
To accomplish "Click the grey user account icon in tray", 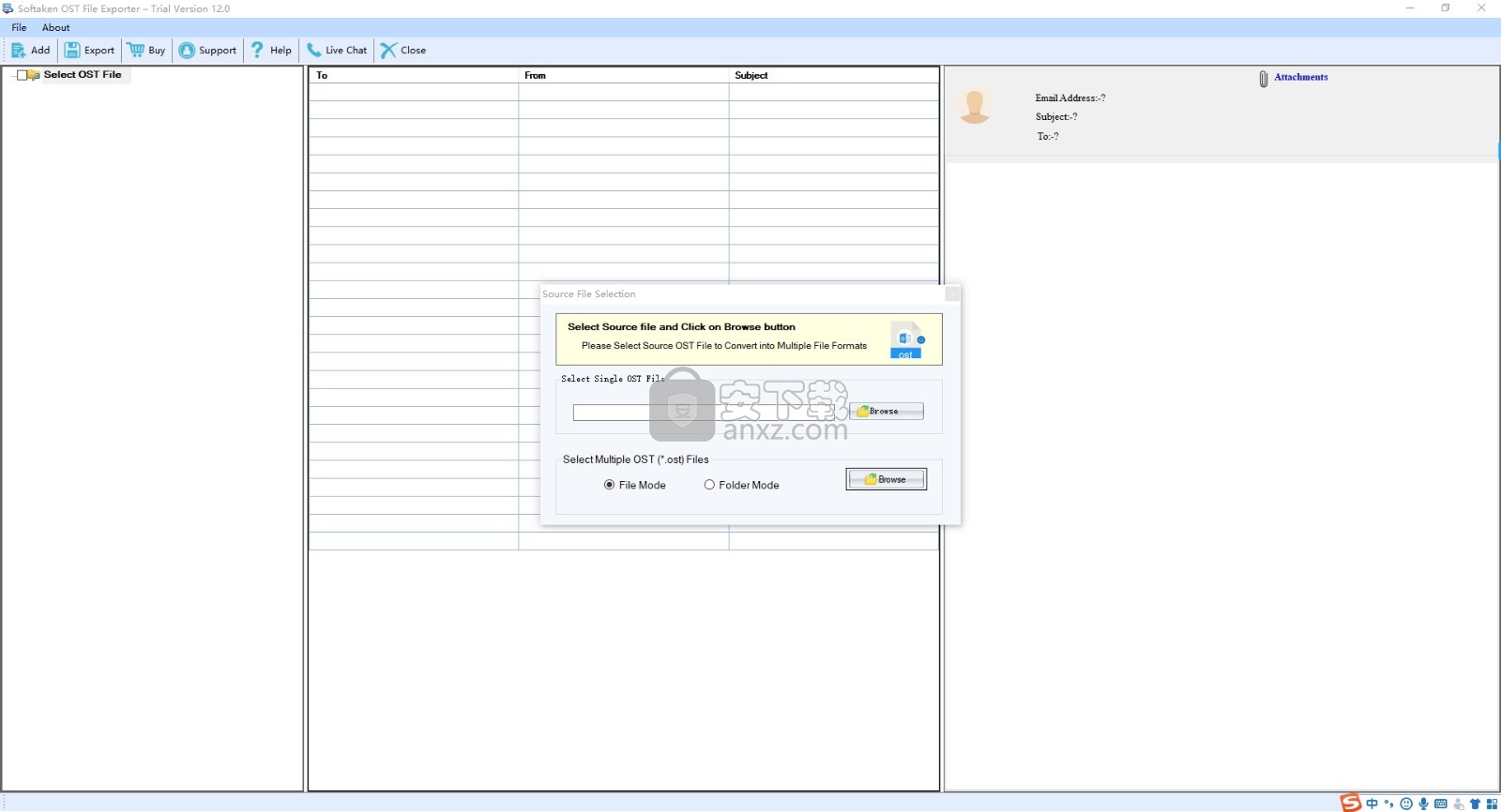I will pos(1458,804).
